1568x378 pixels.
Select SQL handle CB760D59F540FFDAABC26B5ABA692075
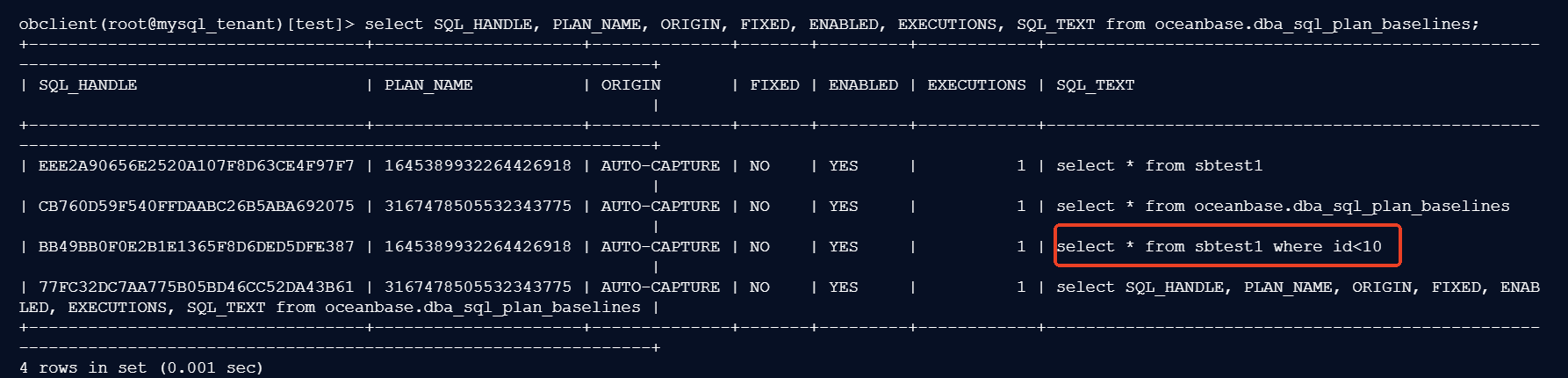click(x=196, y=207)
